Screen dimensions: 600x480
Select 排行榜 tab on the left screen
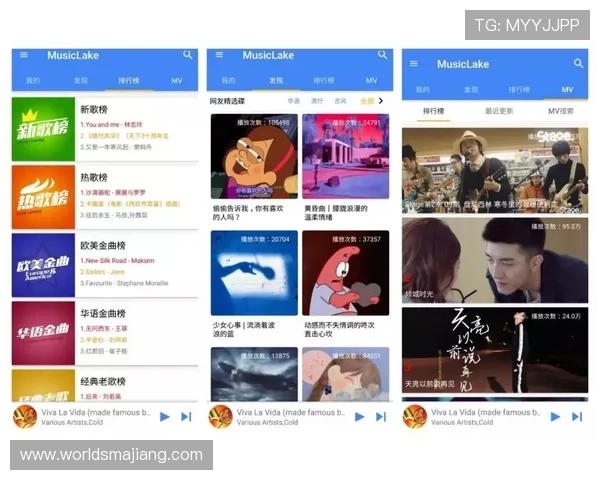point(129,81)
